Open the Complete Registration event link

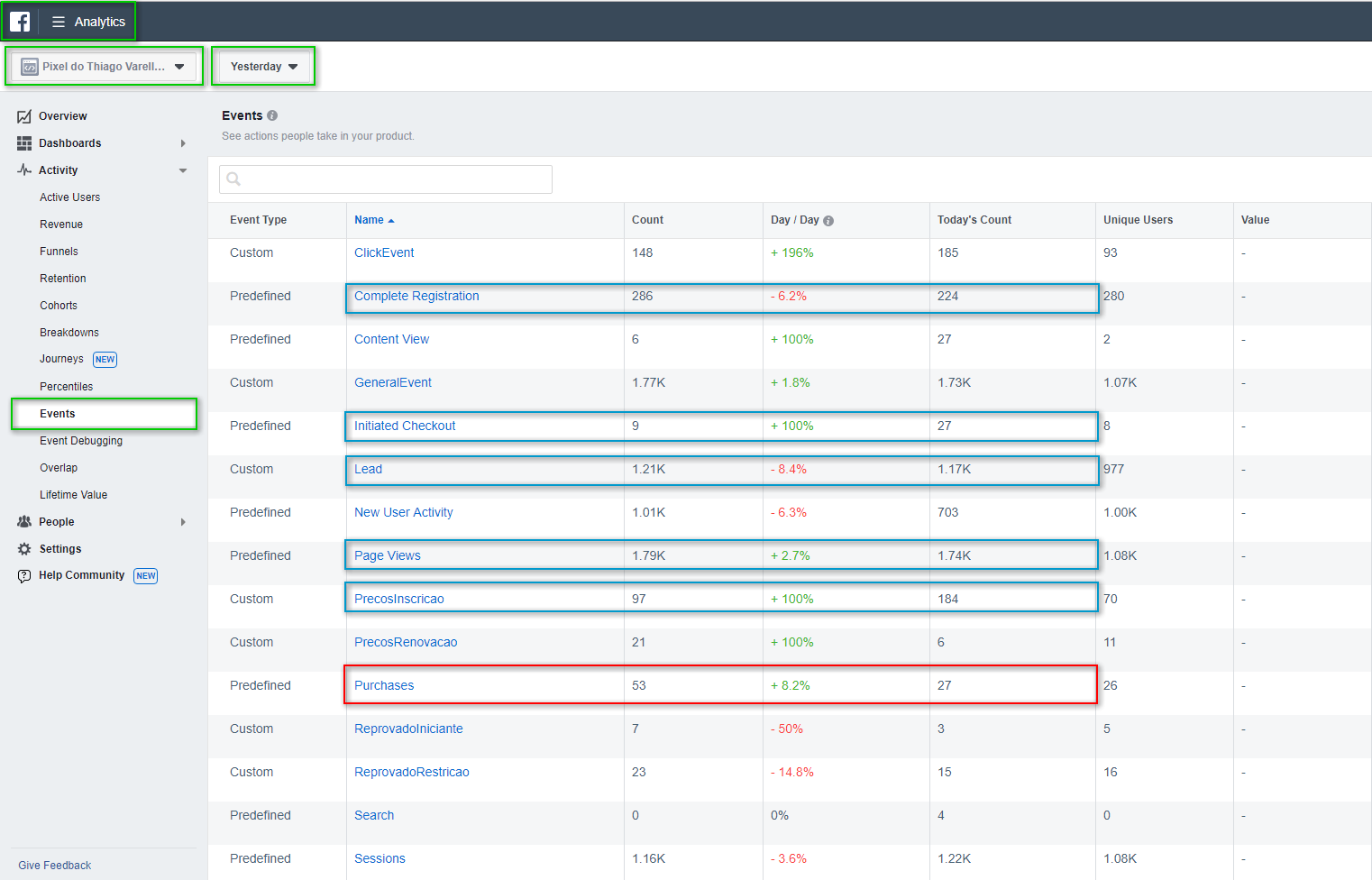click(416, 296)
